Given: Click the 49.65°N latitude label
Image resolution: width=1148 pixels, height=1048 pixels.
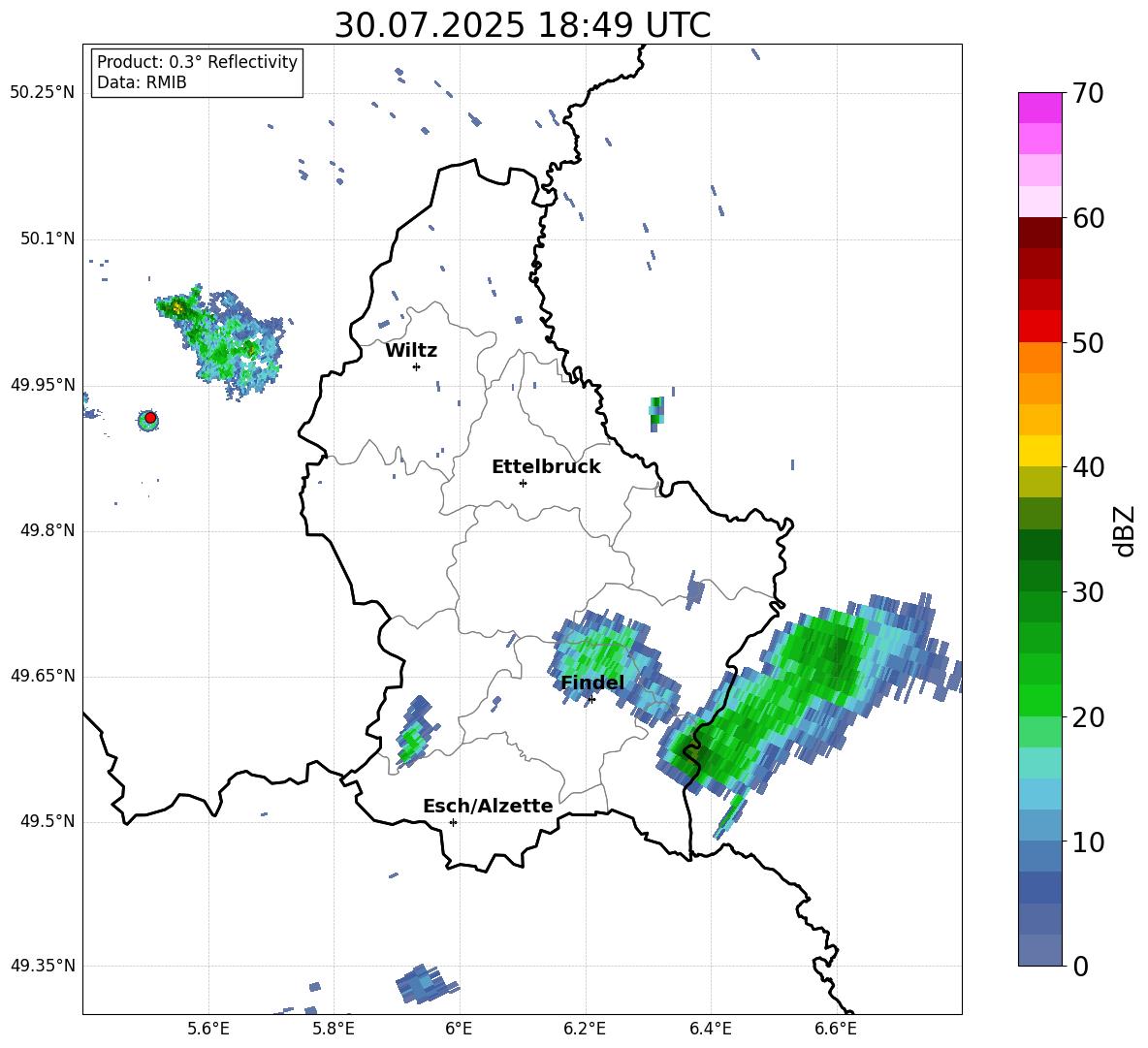Looking at the screenshot, I should [x=43, y=675].
